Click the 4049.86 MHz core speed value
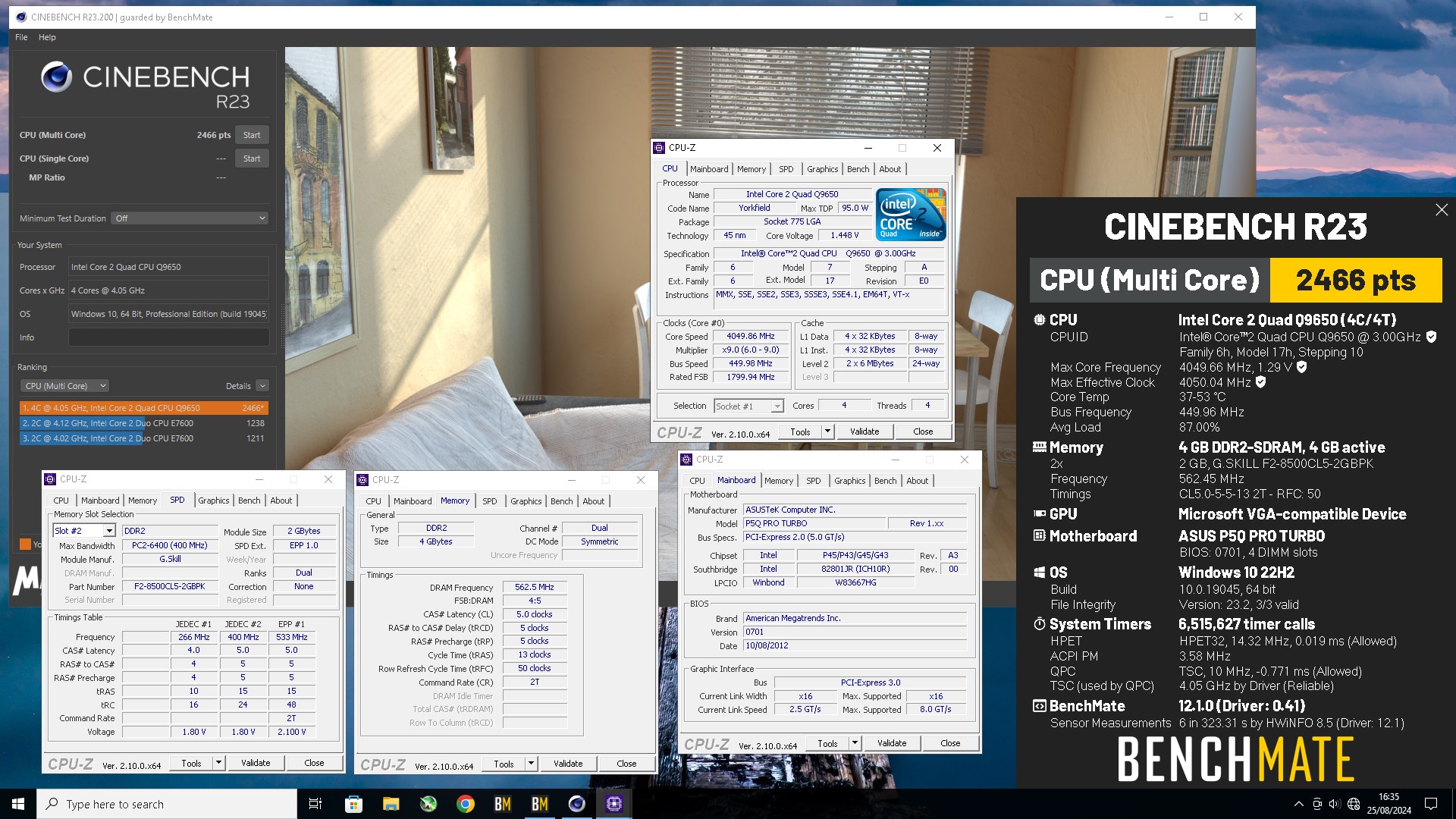Screen dimensions: 1456x819 (x=751, y=336)
